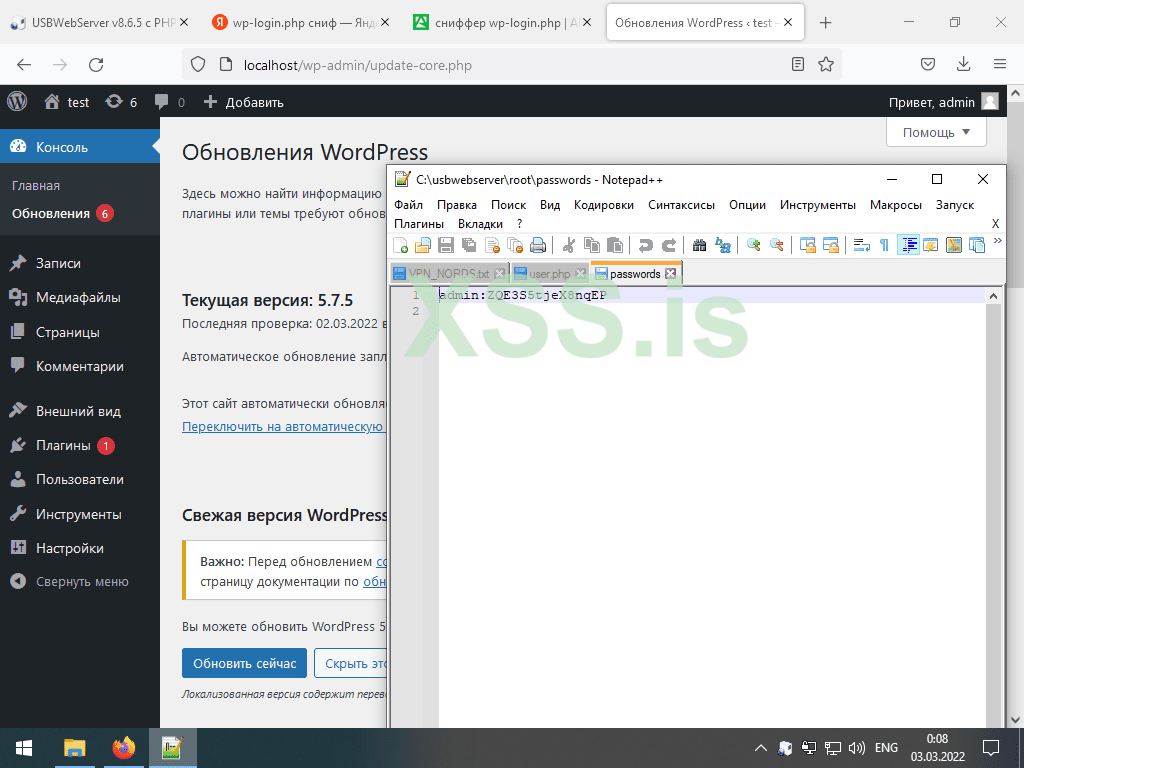Switch to VPN_NORDS.txt tab
This screenshot has width=1152, height=768.
point(448,273)
